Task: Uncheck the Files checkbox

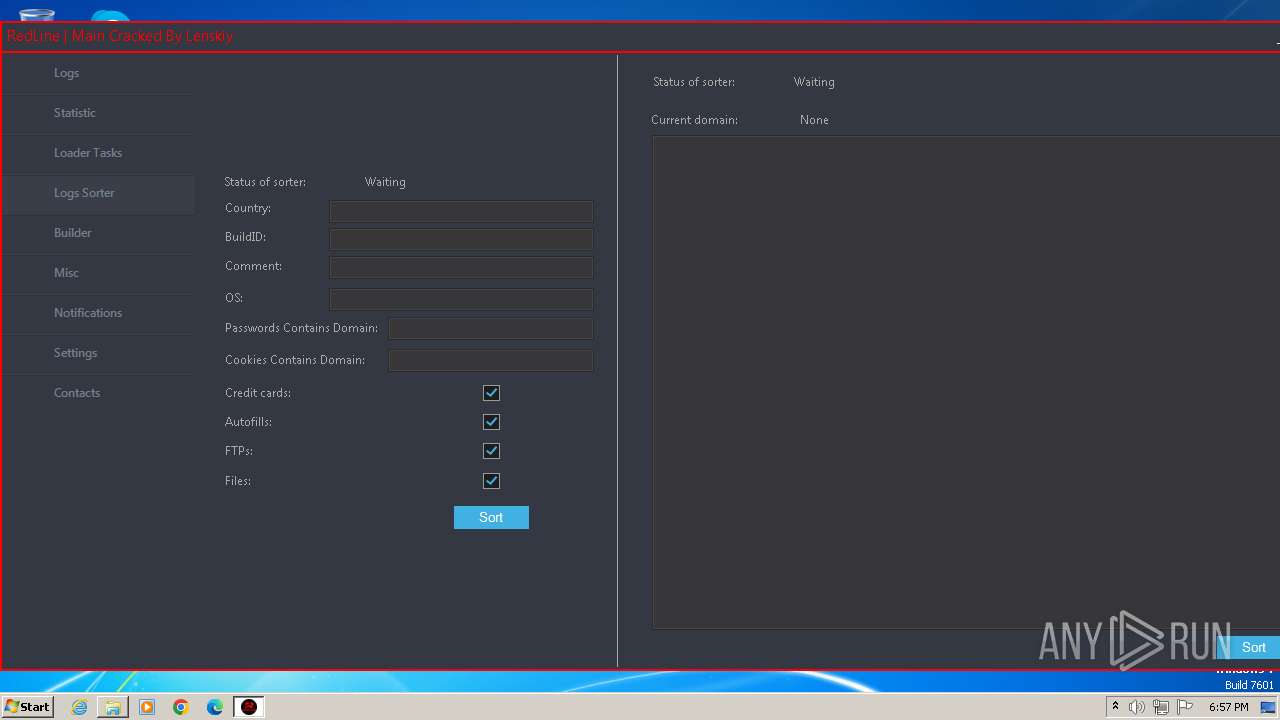Action: (491, 481)
